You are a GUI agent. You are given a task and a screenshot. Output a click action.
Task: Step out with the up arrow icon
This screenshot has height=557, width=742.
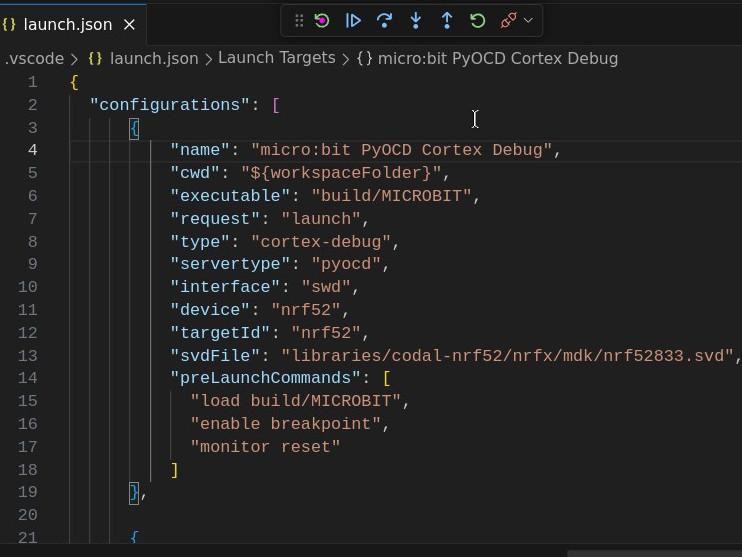click(447, 21)
